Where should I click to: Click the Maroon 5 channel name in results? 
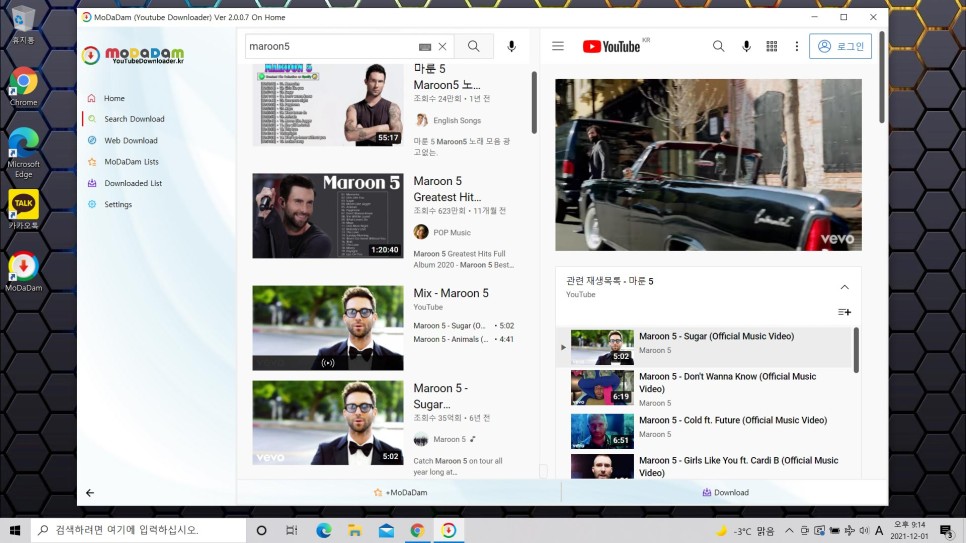449,439
